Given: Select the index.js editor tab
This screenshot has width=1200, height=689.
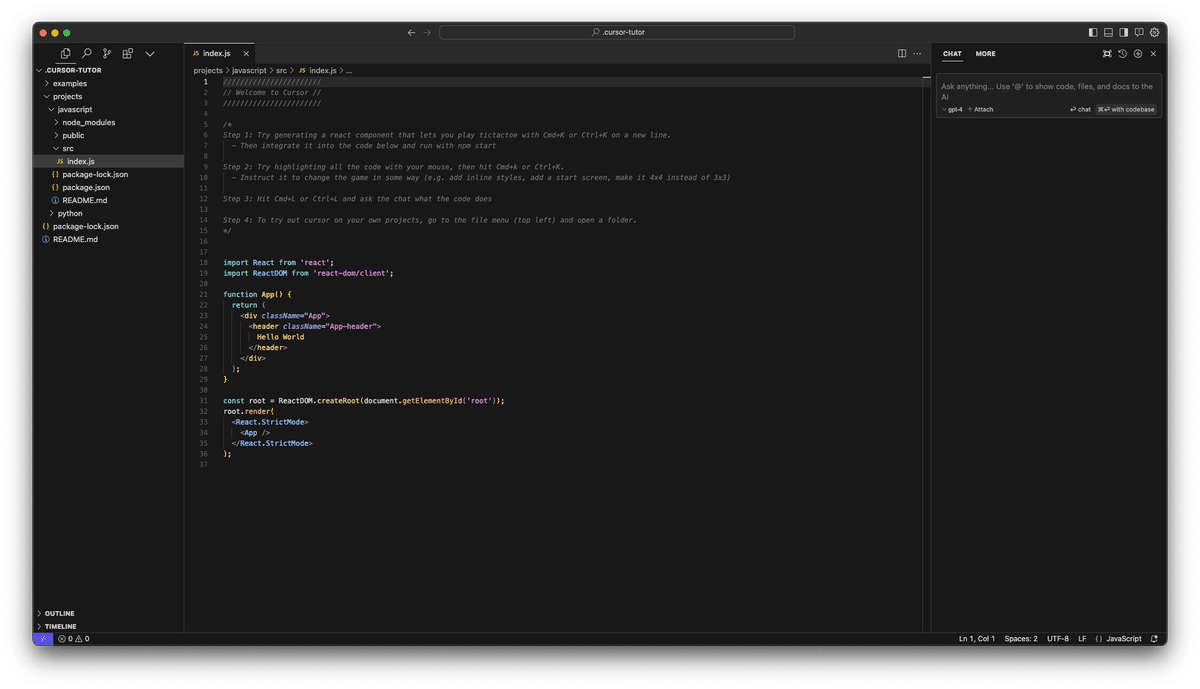Looking at the screenshot, I should coord(220,53).
